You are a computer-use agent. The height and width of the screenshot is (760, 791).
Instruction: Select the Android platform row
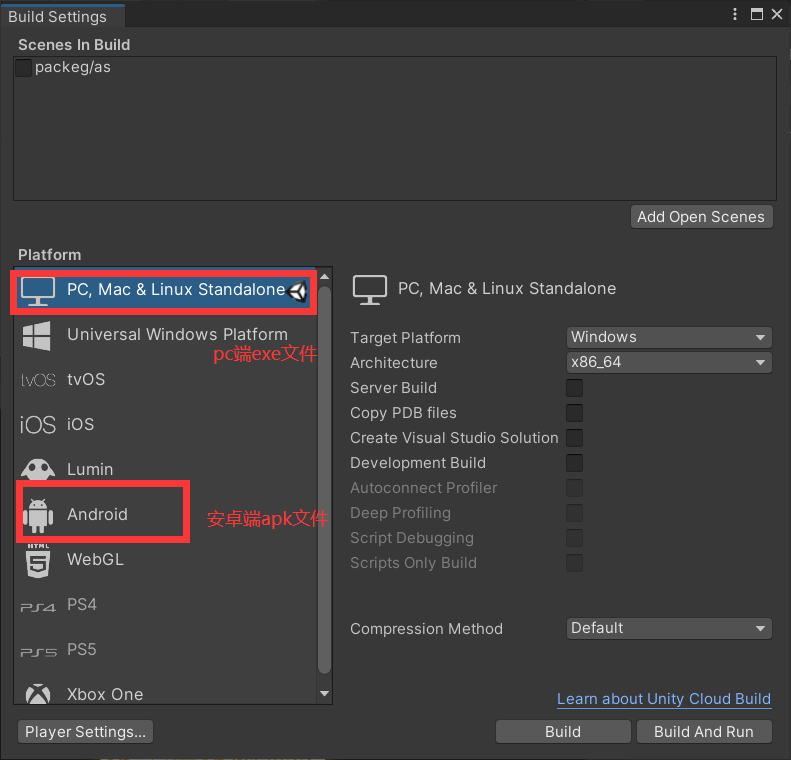click(x=166, y=514)
